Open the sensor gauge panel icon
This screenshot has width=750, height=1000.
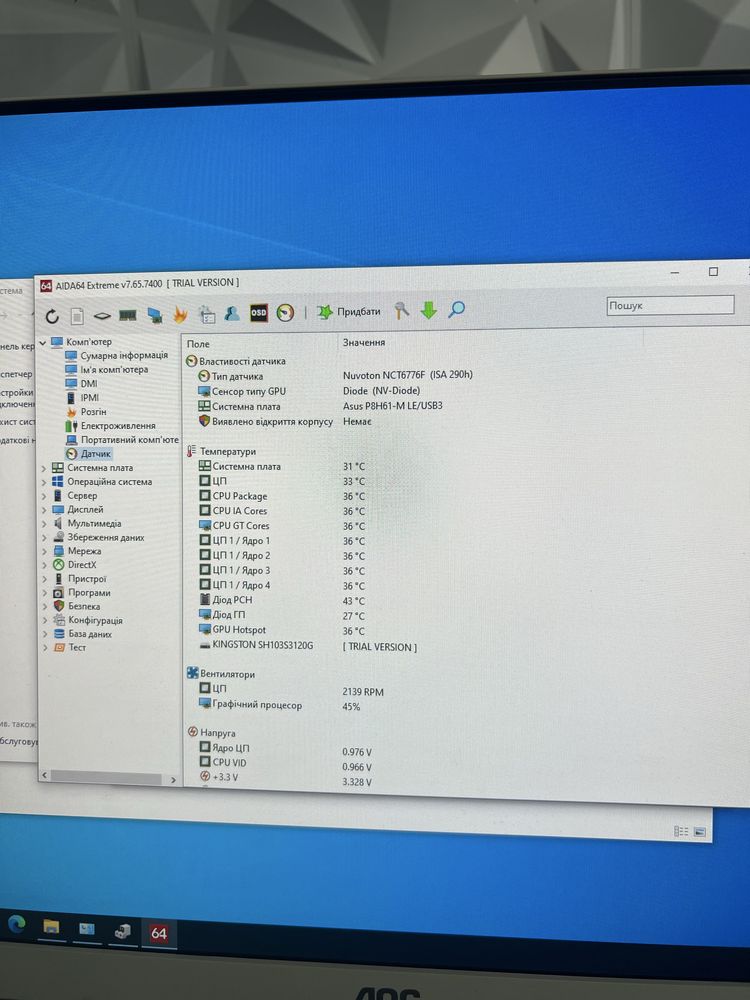coord(285,313)
